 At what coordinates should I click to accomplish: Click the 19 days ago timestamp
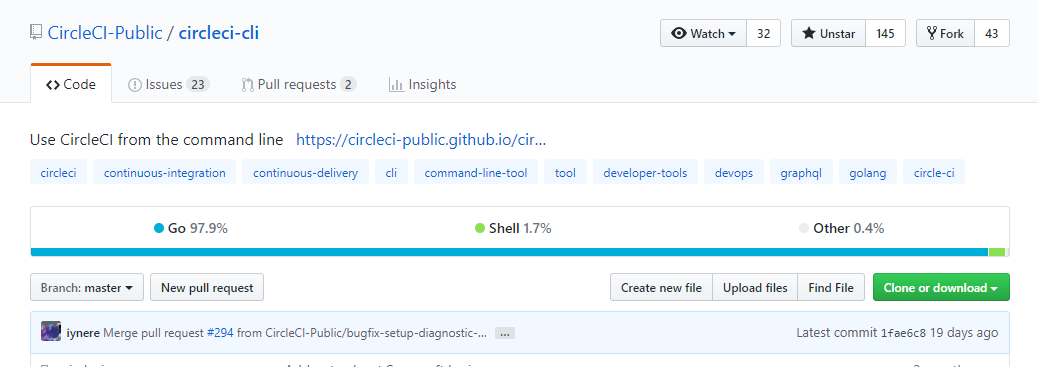point(964,333)
